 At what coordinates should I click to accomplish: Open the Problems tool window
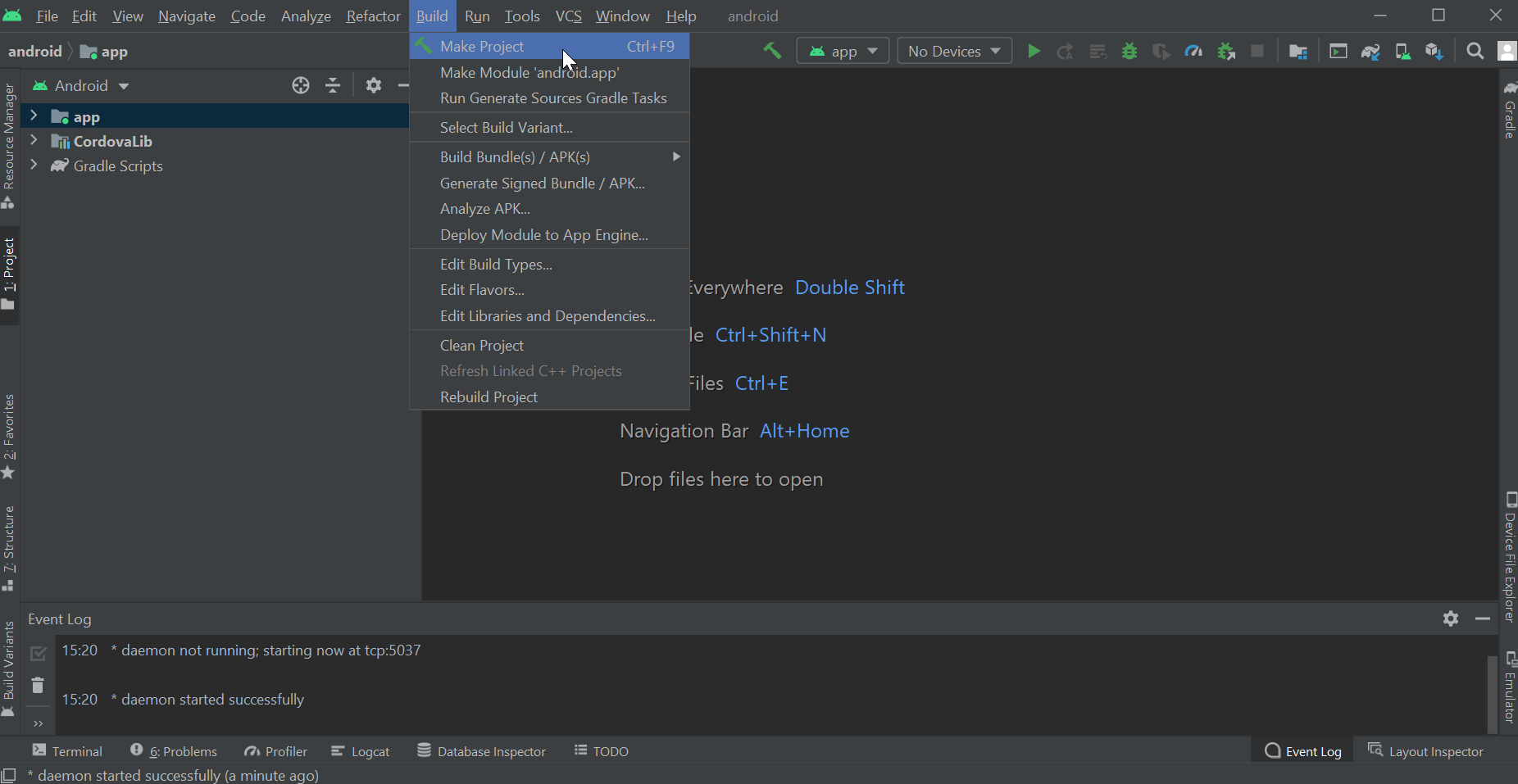(174, 750)
